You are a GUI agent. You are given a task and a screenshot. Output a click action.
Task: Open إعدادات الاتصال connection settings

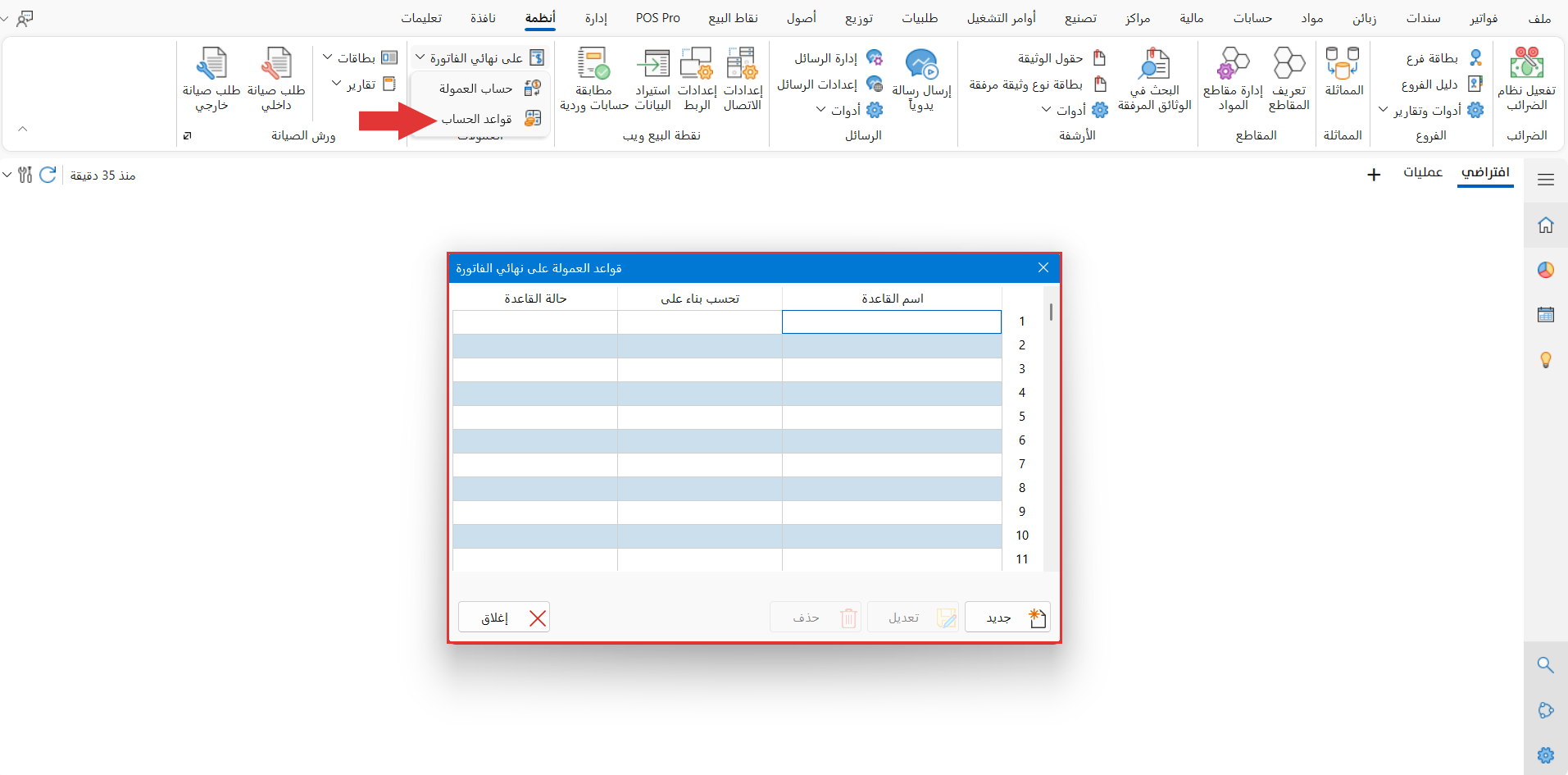point(743,80)
